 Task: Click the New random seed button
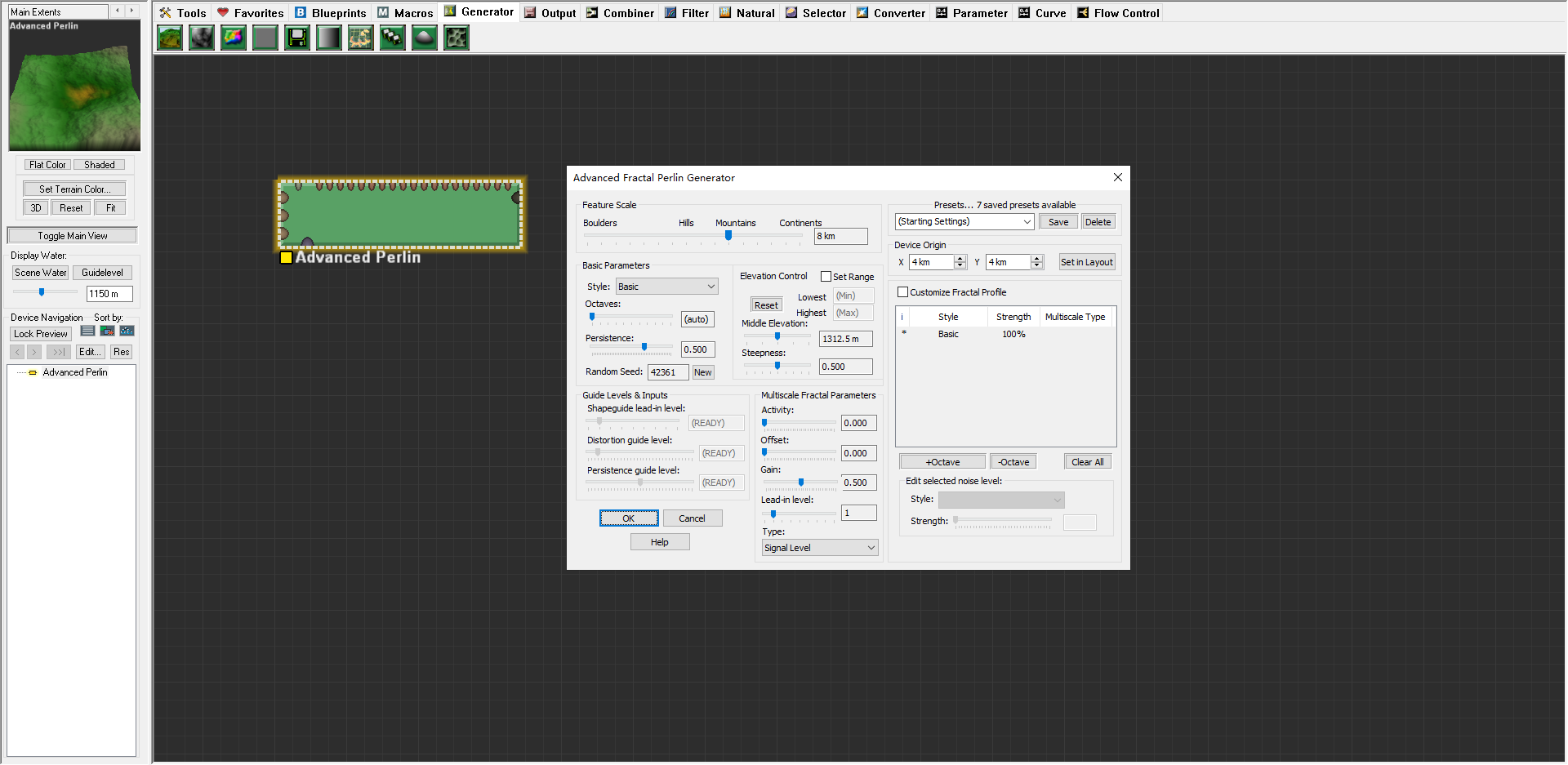702,372
